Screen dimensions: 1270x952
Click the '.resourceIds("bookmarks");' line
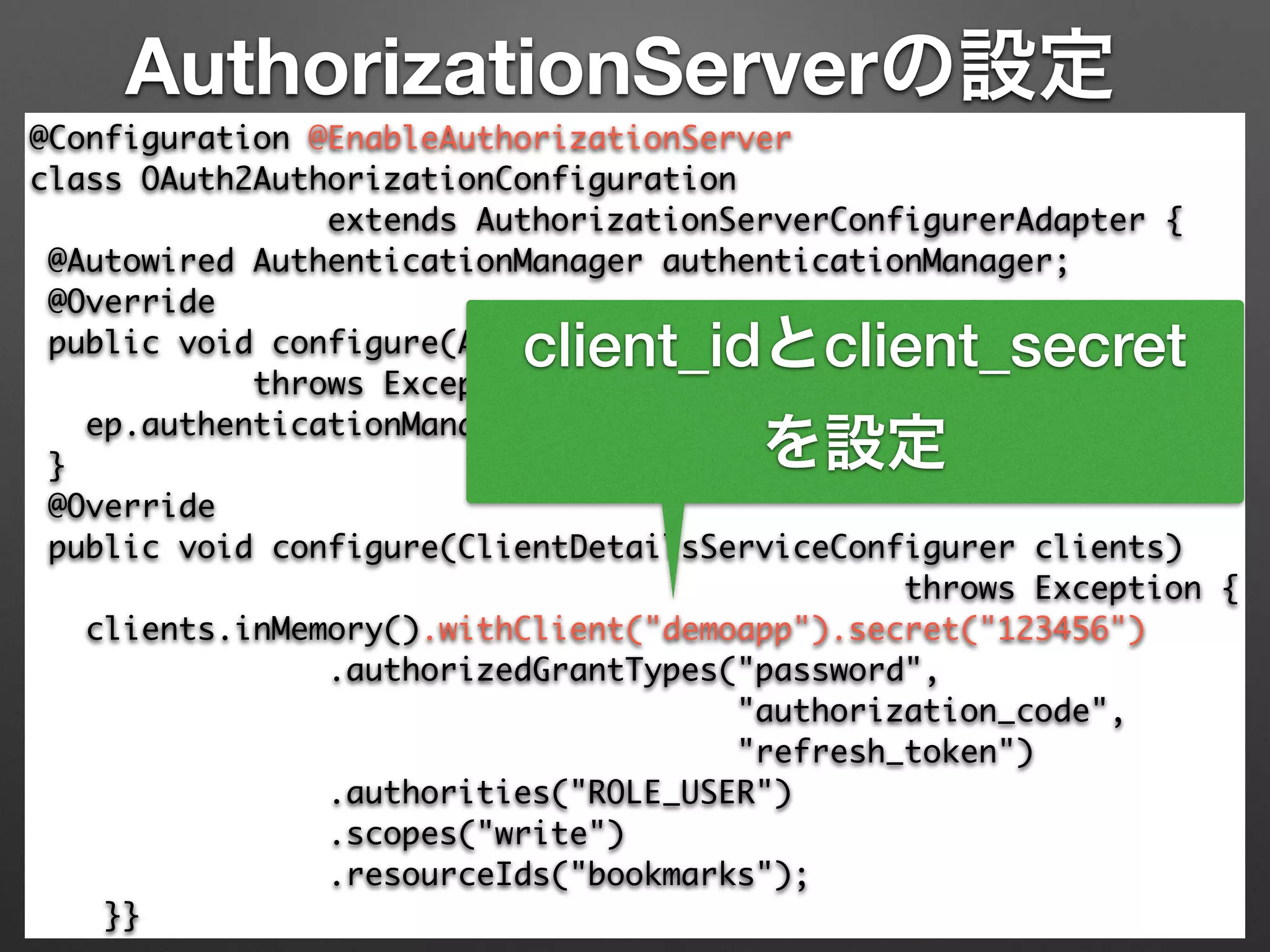click(569, 875)
